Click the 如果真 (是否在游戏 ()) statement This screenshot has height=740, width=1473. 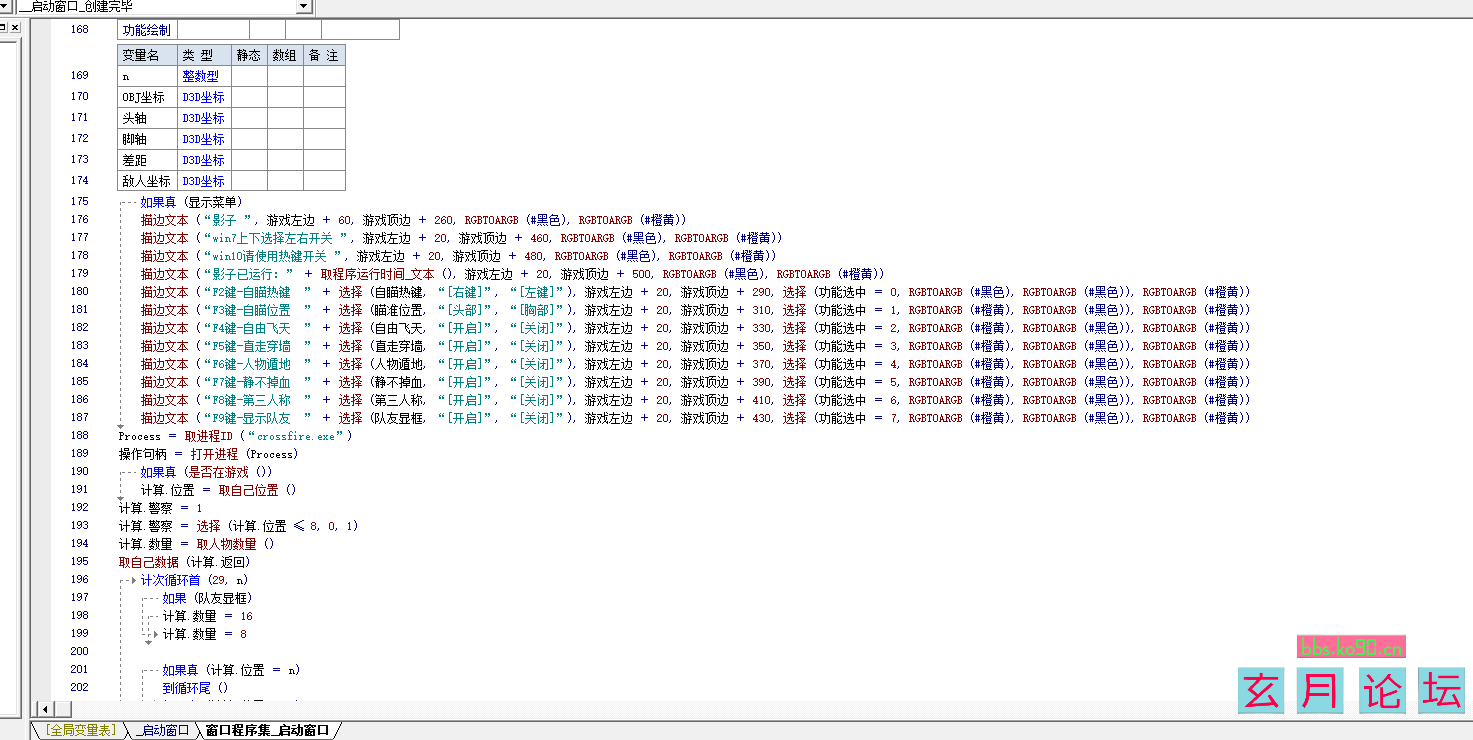point(206,472)
